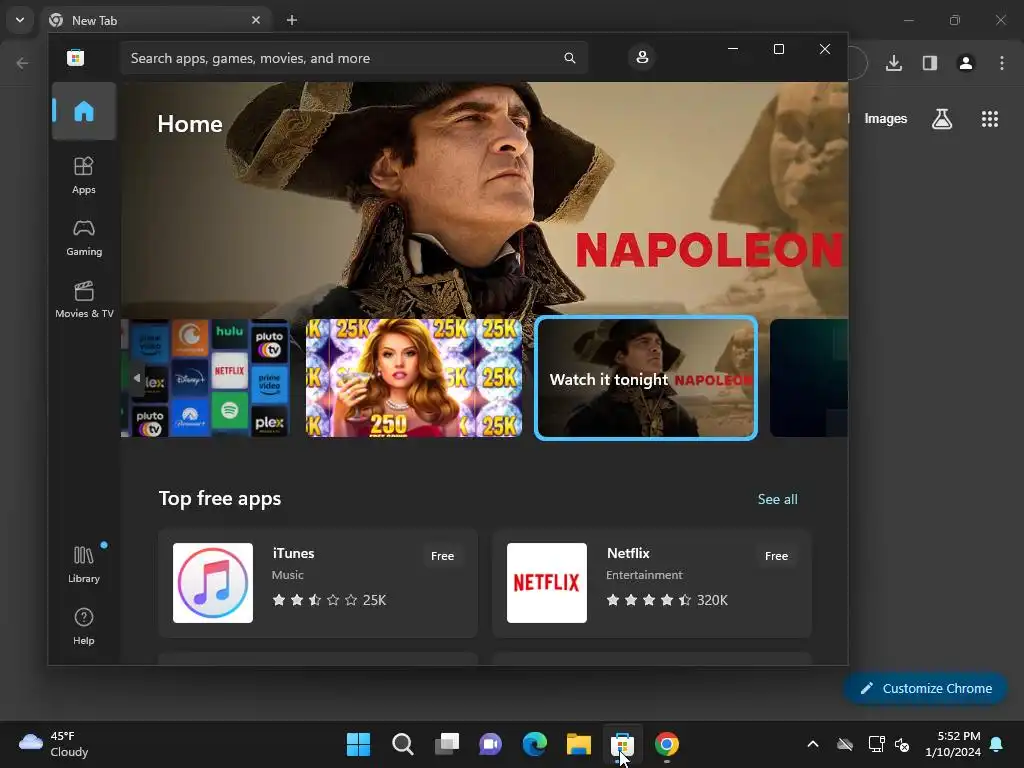Focus the Search apps, games, movies field
This screenshot has height=768, width=1024.
coord(354,58)
